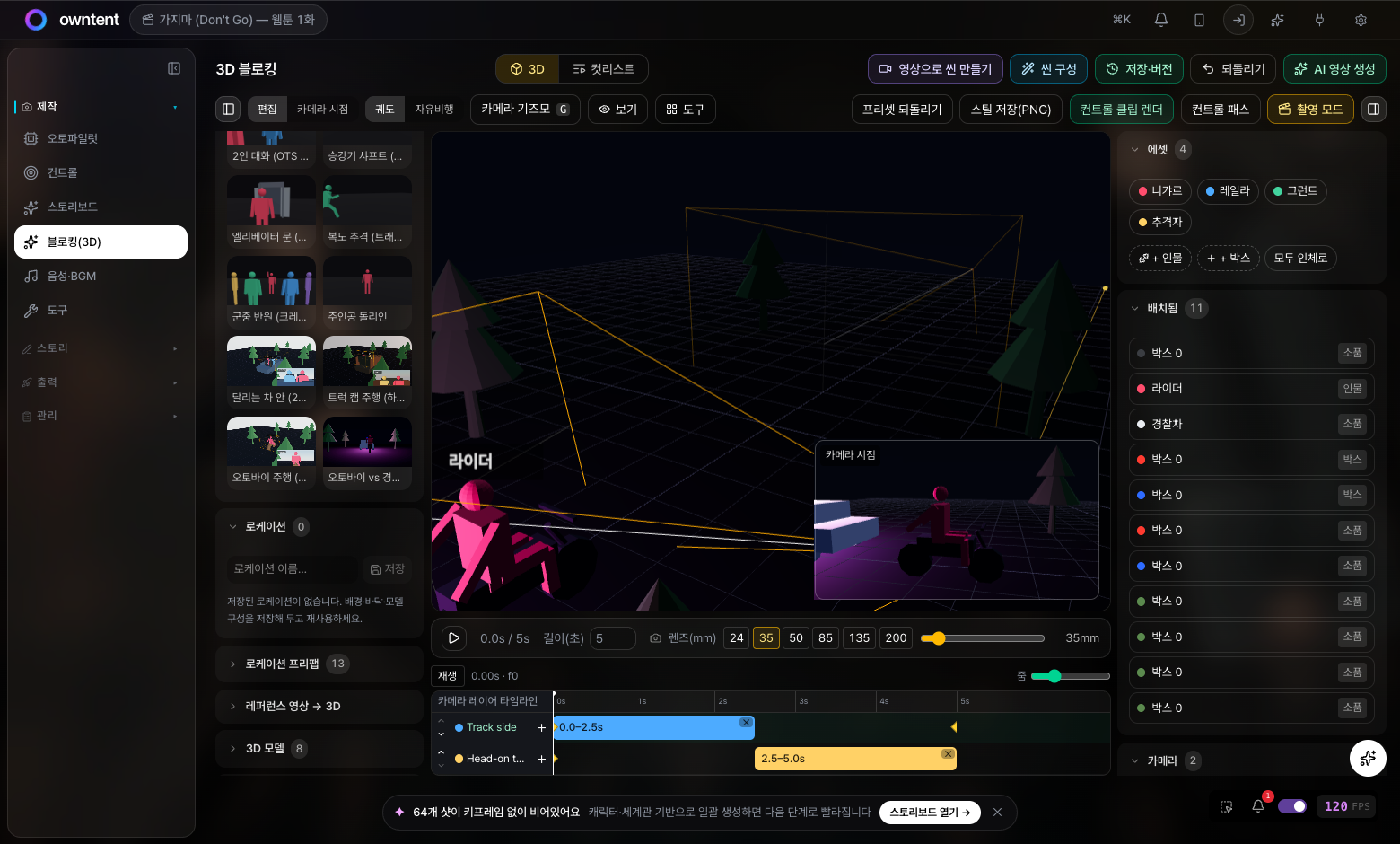Select 50mm lens

tap(796, 637)
